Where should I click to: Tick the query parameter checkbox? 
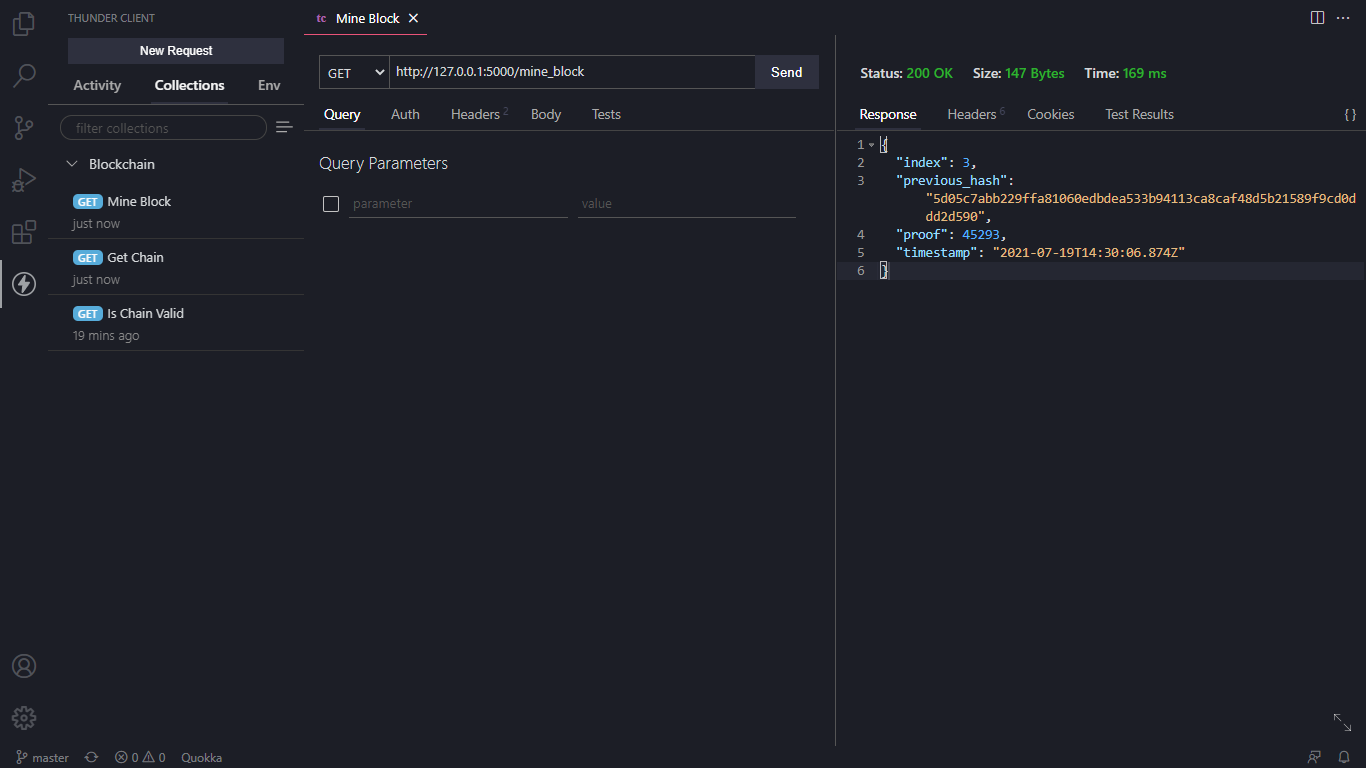pos(331,204)
